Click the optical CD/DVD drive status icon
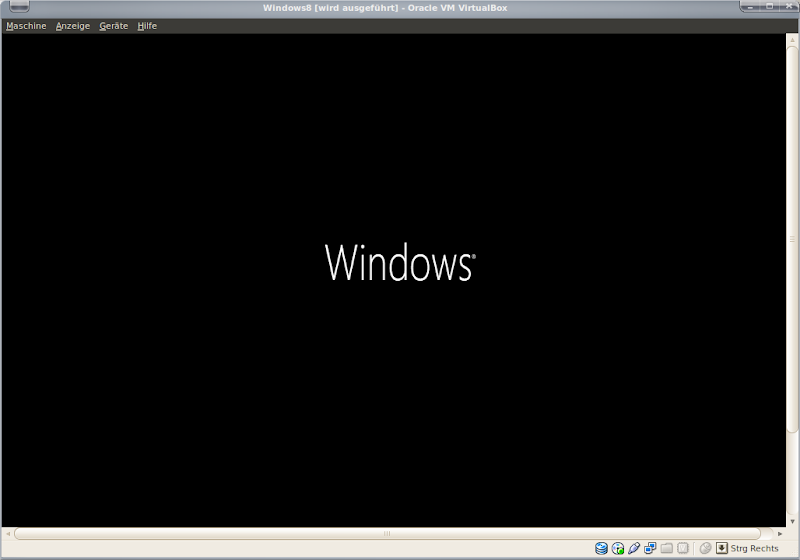This screenshot has width=800, height=560. [617, 548]
